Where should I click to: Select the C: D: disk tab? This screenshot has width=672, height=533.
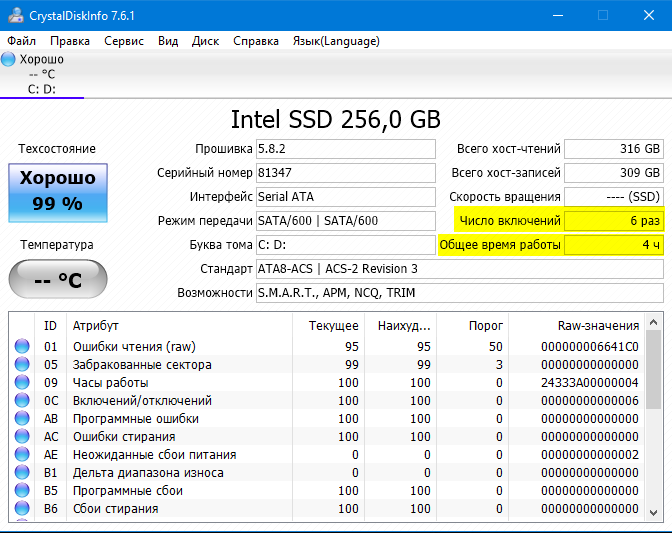(x=42, y=75)
